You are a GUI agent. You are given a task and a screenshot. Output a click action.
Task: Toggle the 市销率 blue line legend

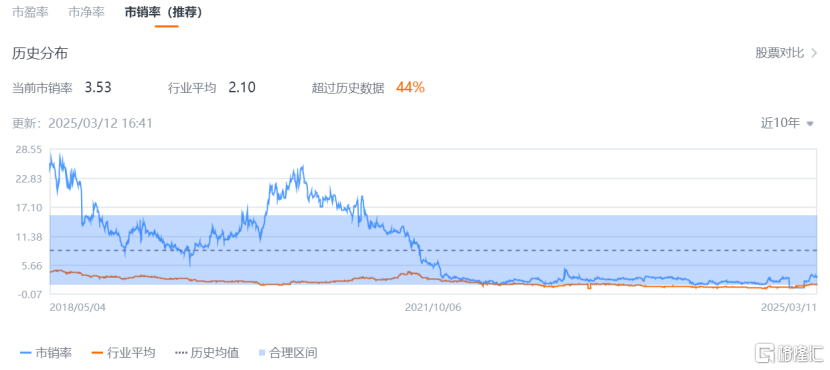(46, 353)
